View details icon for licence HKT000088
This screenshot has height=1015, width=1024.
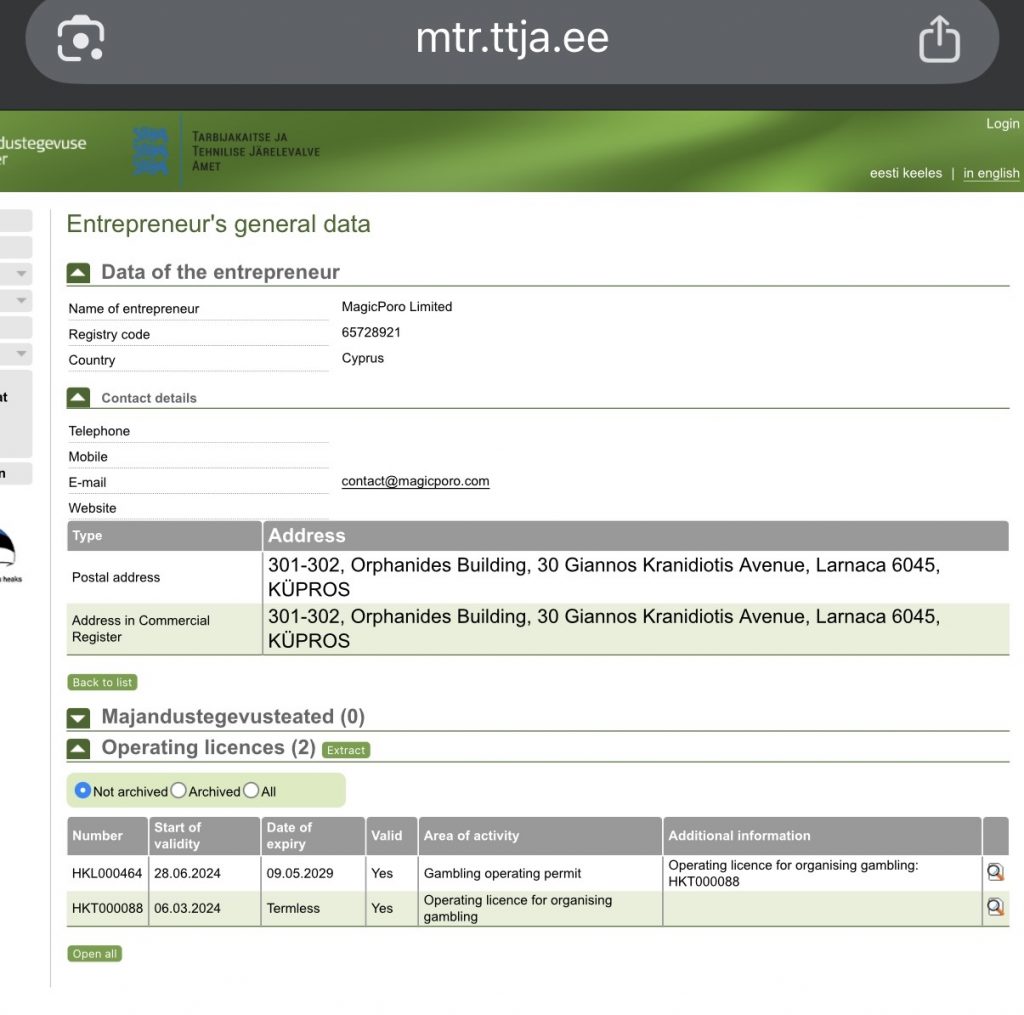tap(995, 907)
